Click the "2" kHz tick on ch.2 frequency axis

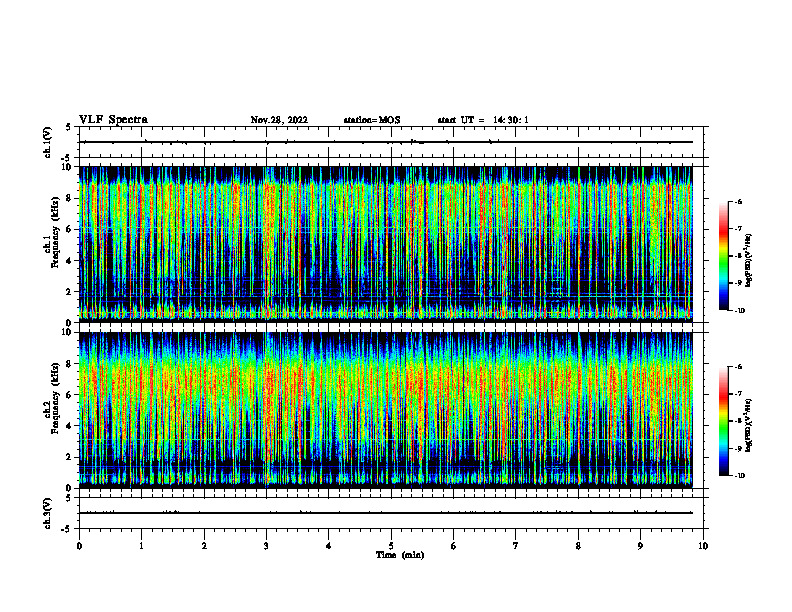69,457
